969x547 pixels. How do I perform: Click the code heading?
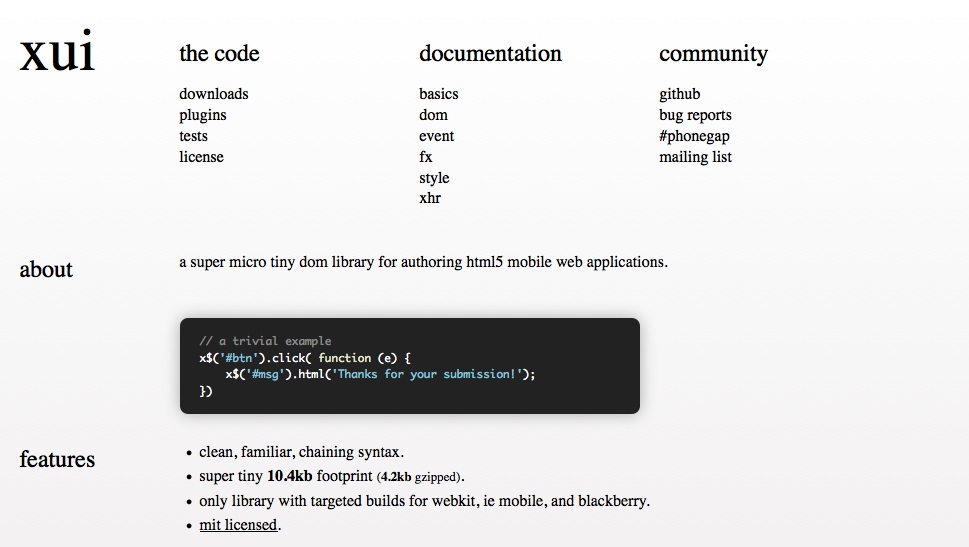pyautogui.click(x=219, y=54)
